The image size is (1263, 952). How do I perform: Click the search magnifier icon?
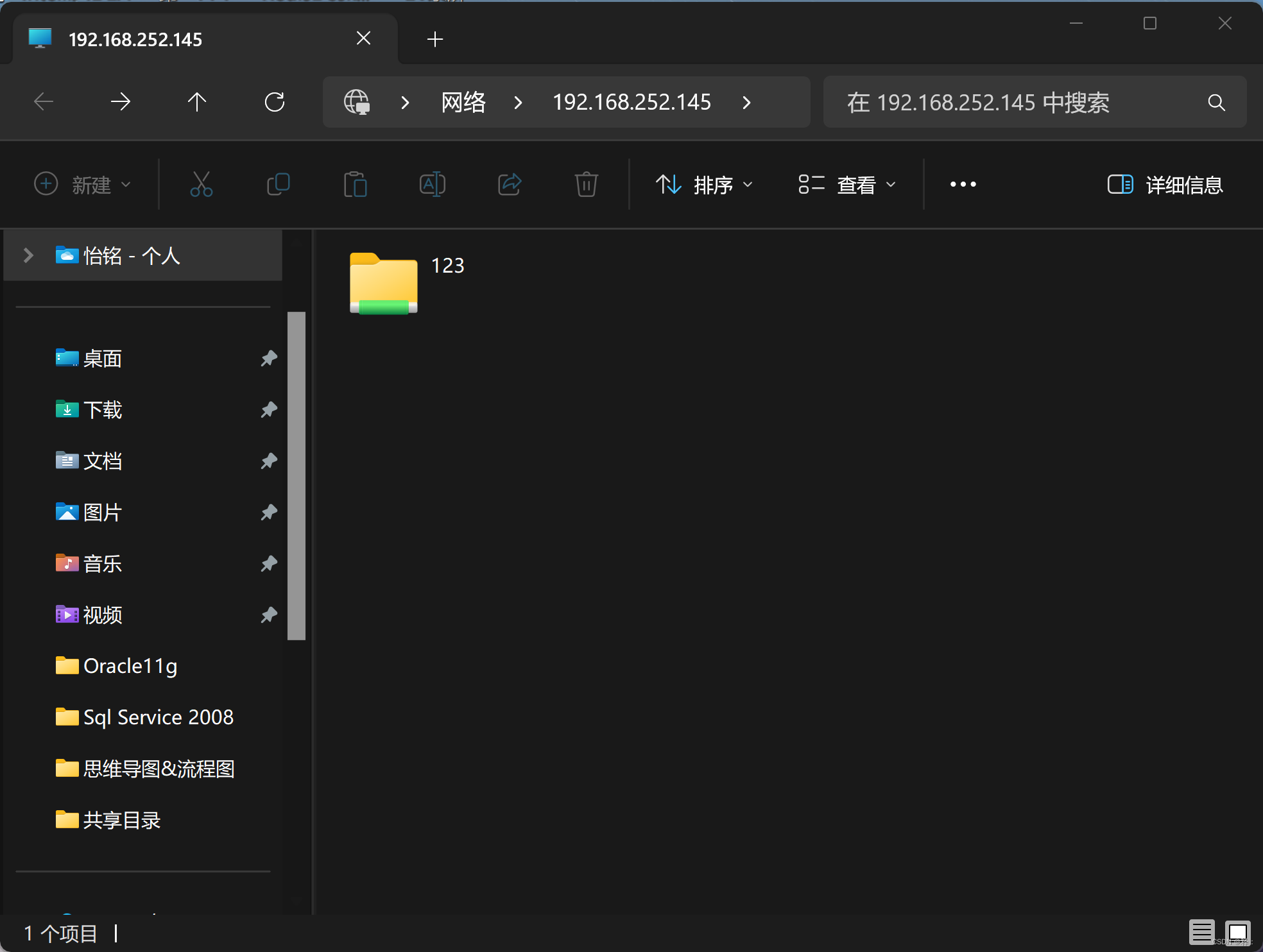tap(1216, 102)
